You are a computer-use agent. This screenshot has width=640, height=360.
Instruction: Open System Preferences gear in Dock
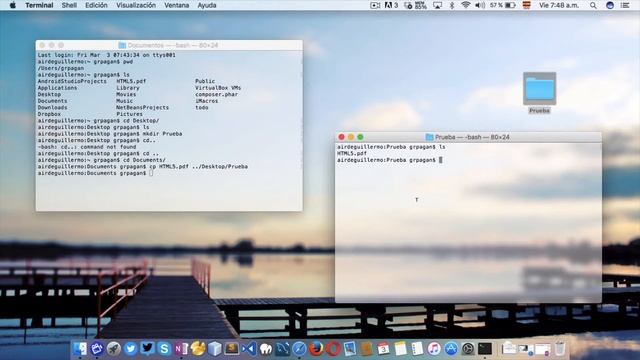(x=468, y=349)
